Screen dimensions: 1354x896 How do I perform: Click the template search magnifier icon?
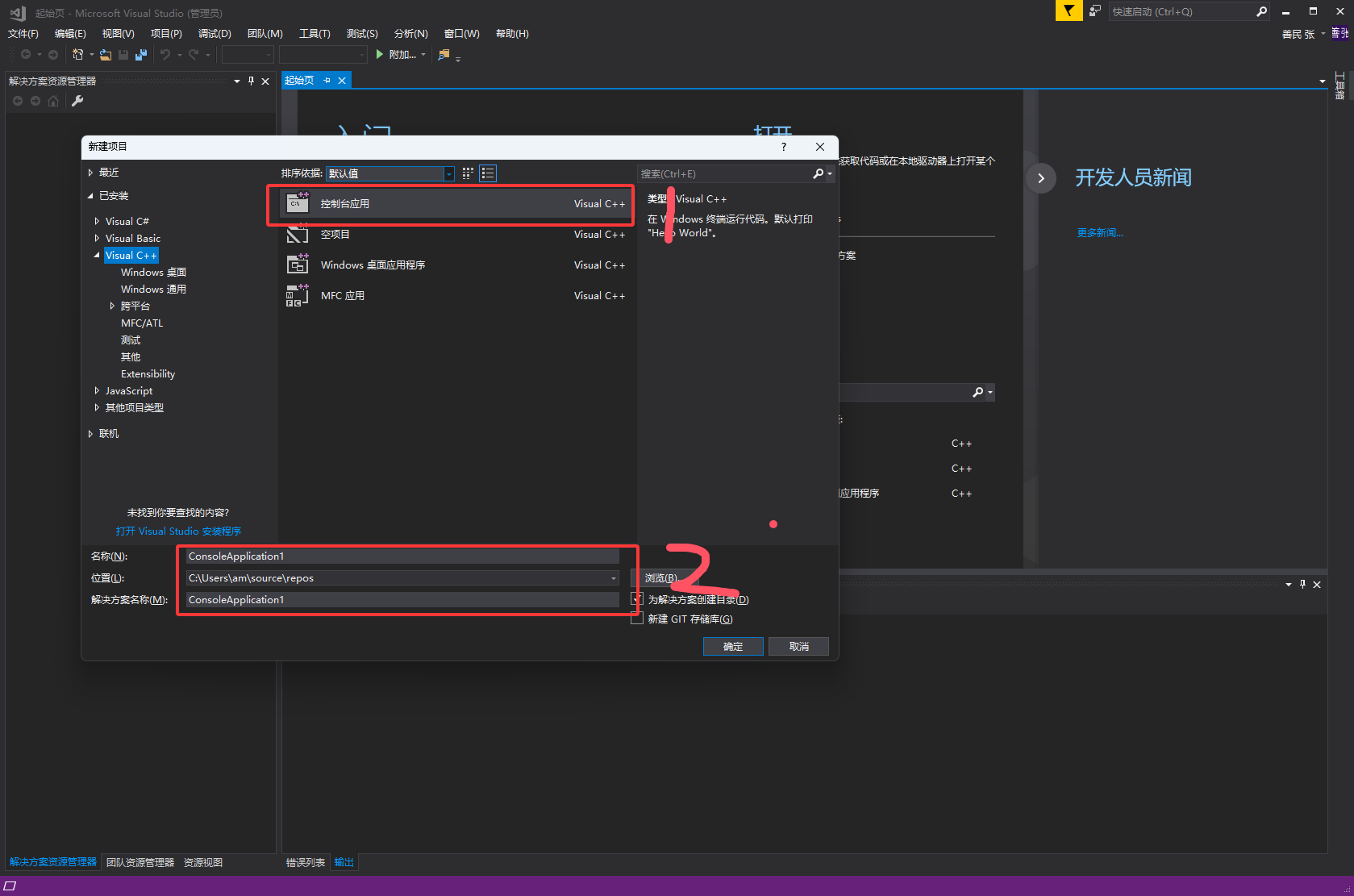pyautogui.click(x=818, y=173)
